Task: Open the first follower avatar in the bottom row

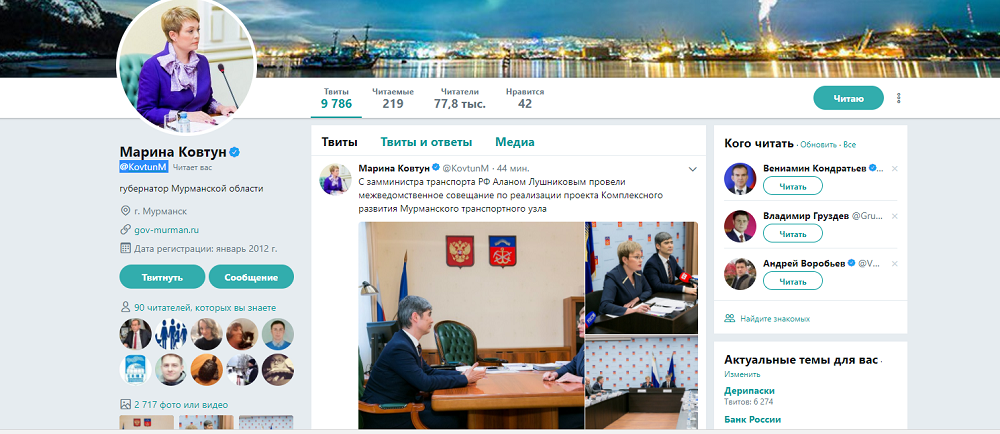Action: [135, 370]
